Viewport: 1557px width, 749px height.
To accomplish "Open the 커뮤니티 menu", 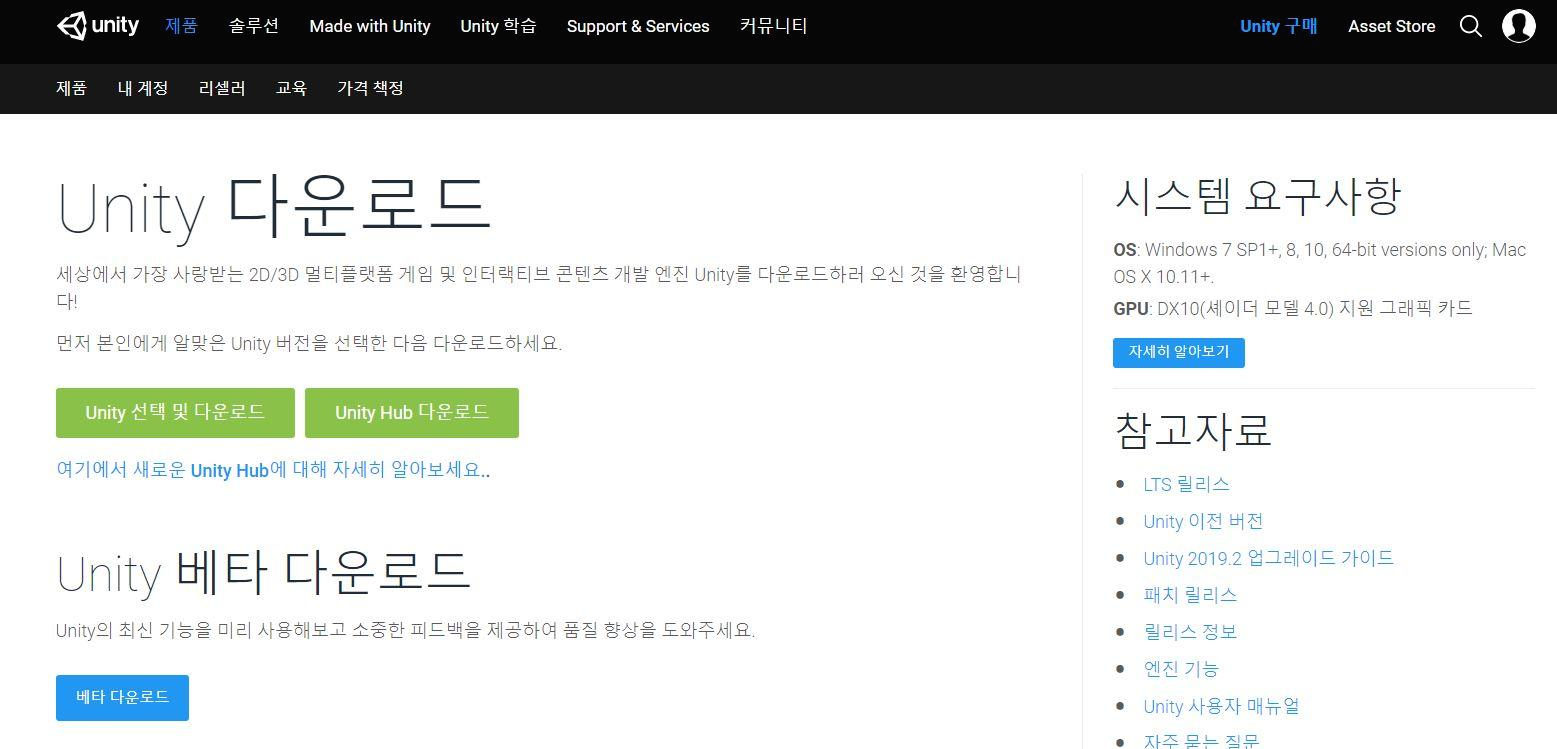I will click(x=774, y=26).
